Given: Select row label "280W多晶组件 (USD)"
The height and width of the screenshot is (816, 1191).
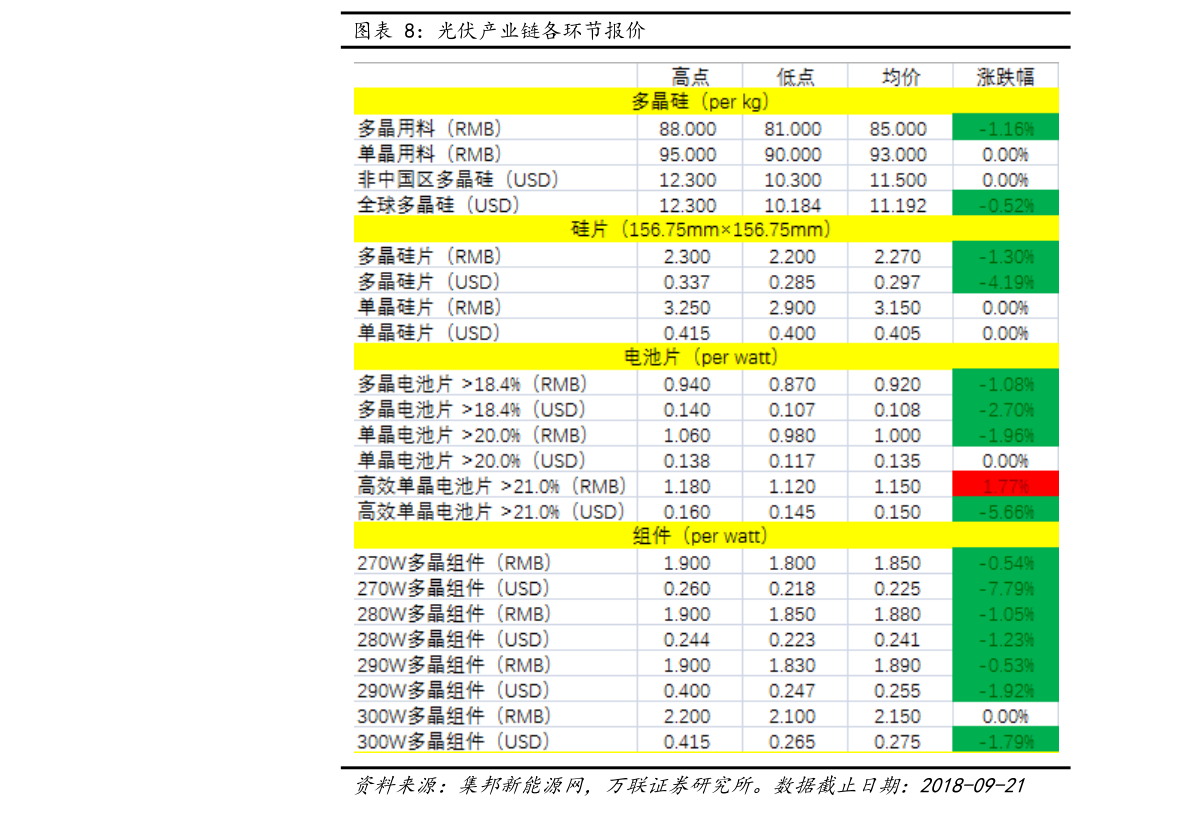Looking at the screenshot, I should click(x=453, y=640).
